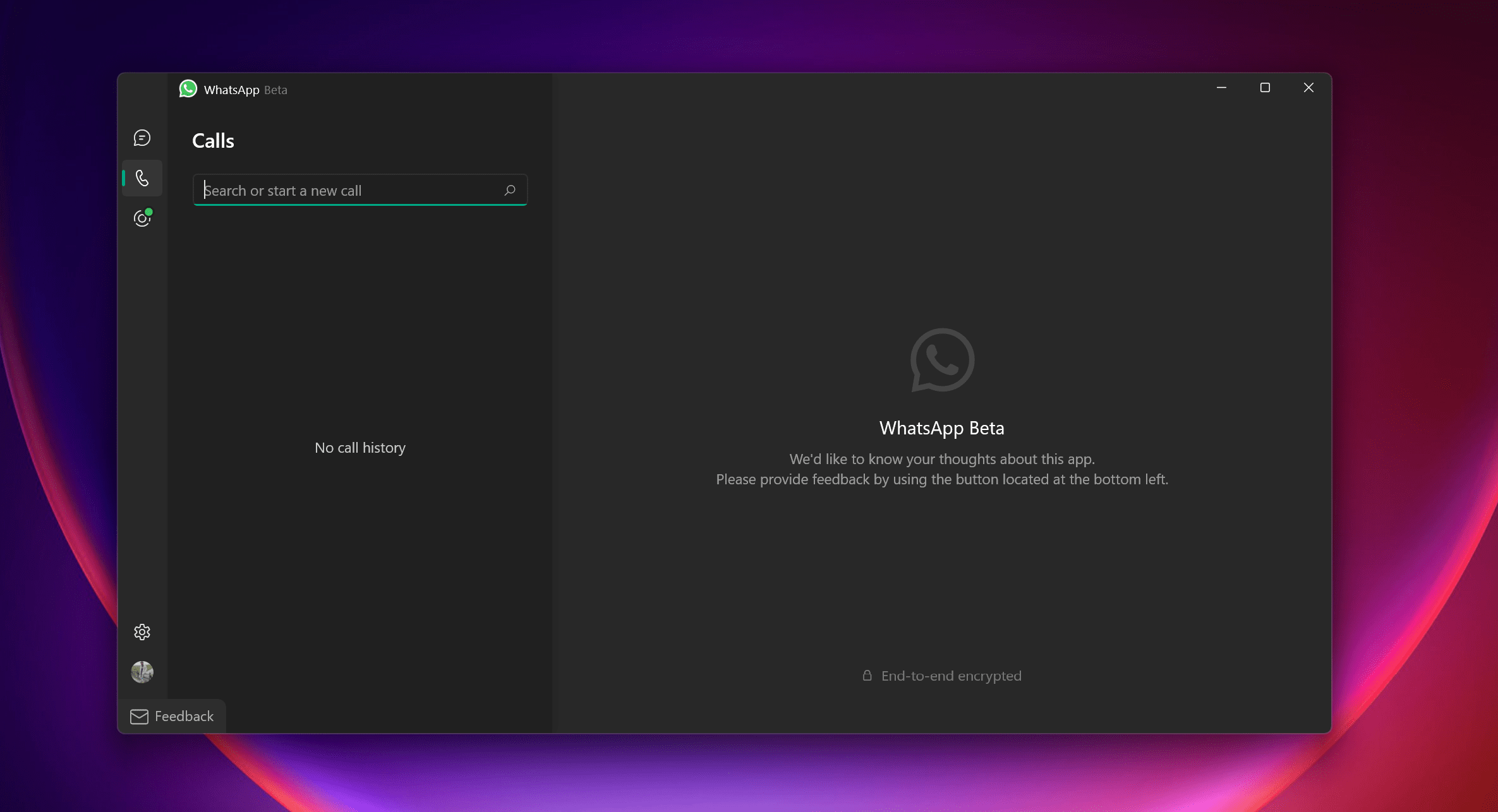
Task: Click the WhatsApp logo icon
Action: click(x=188, y=89)
